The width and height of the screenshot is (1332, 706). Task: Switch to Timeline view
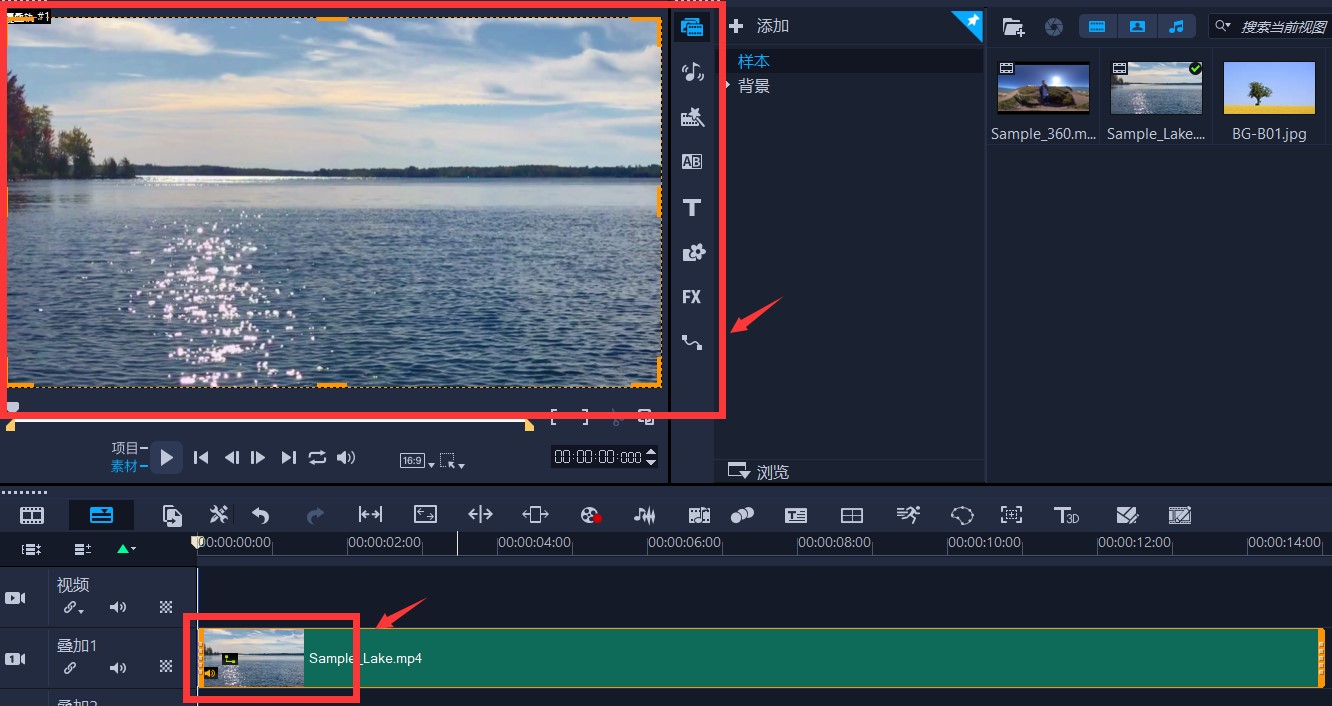(x=101, y=515)
